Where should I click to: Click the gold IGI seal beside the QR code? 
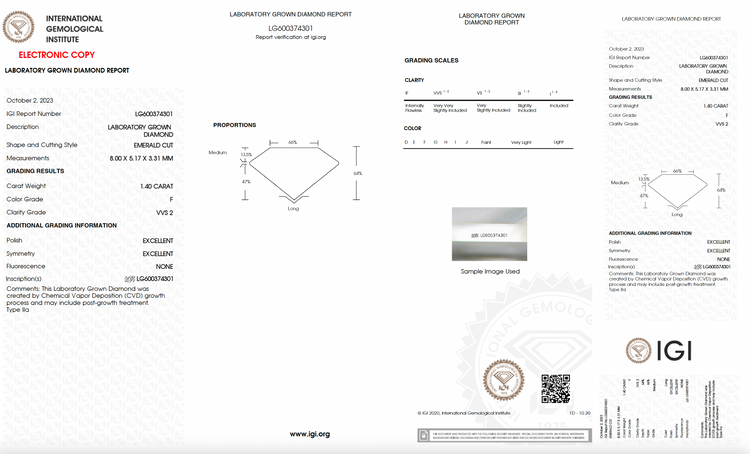coord(503,380)
